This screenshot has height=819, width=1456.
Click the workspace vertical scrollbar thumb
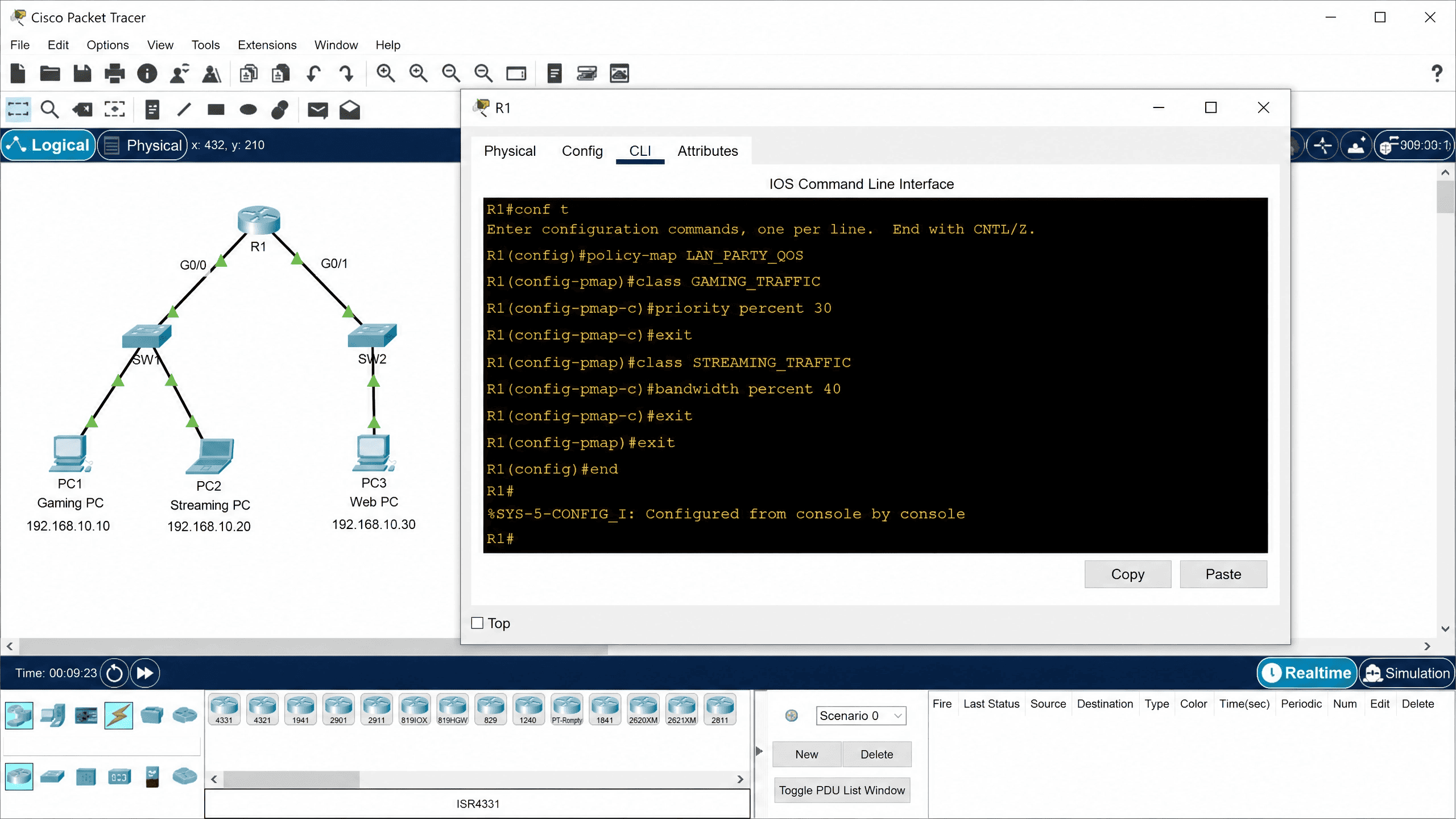[1445, 197]
